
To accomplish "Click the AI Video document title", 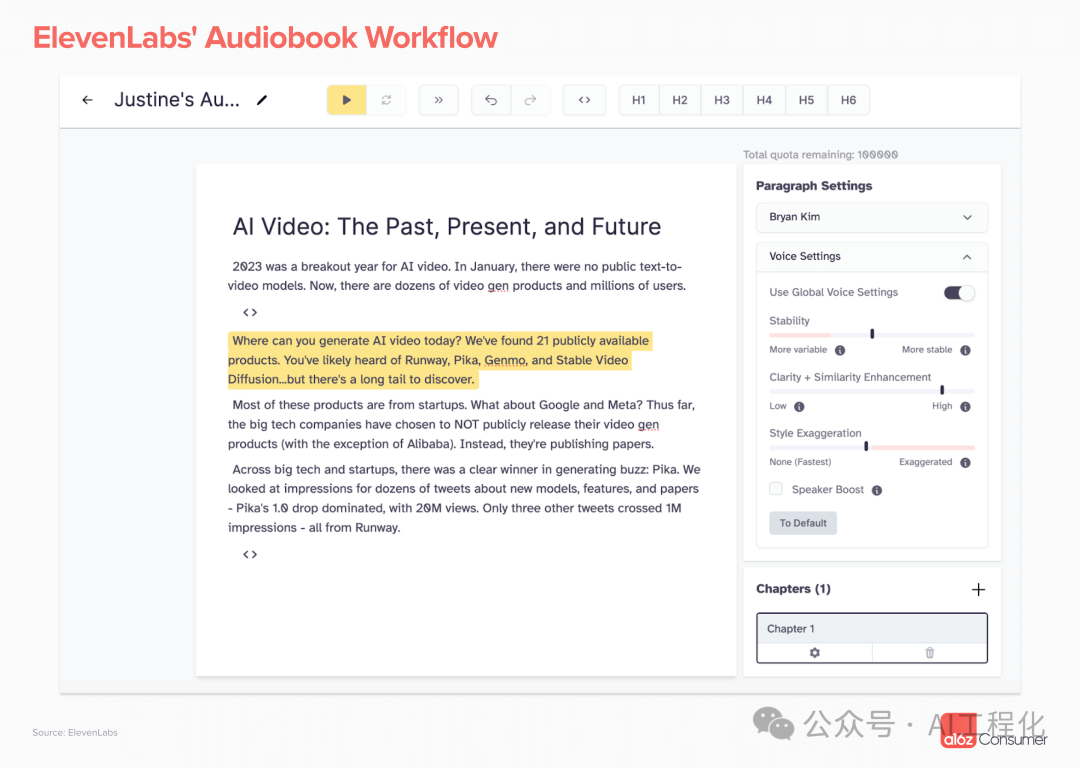I will point(446,227).
